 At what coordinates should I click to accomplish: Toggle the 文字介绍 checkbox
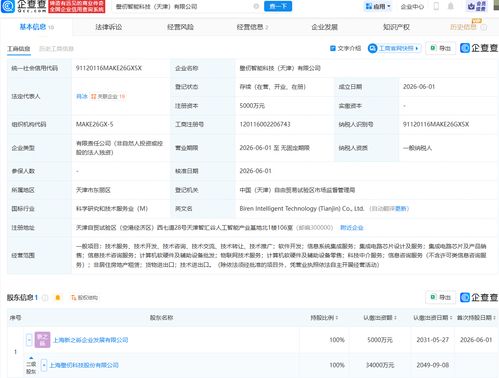pos(332,48)
